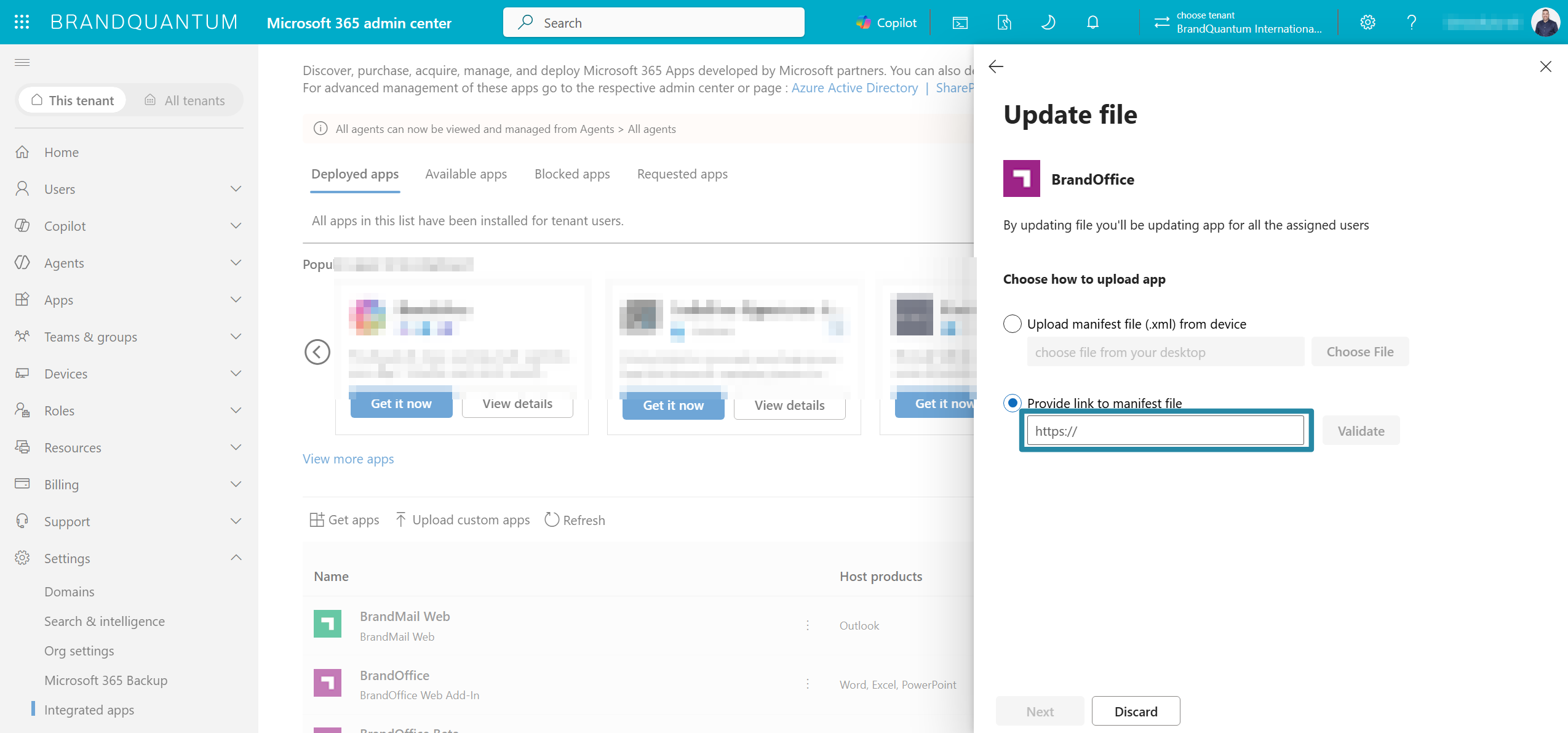
Task: Open the Azure Active Directory link
Action: click(x=854, y=88)
